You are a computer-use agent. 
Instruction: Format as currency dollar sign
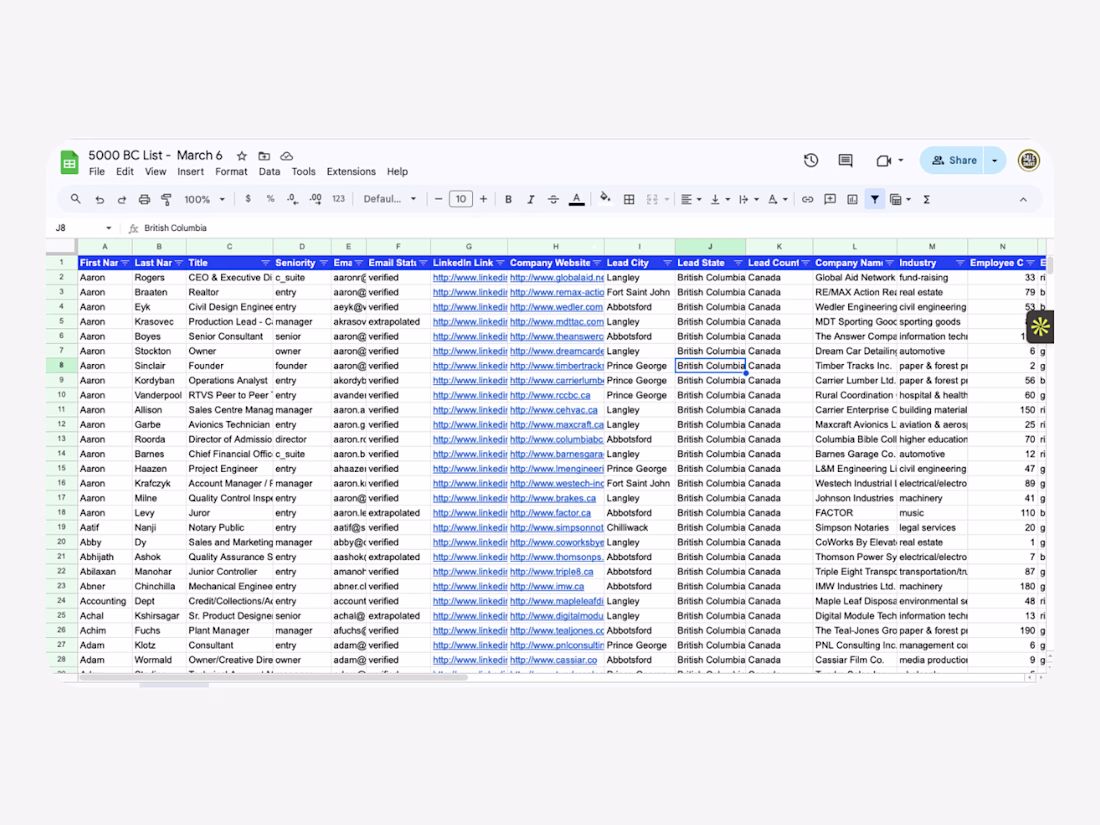(x=248, y=199)
